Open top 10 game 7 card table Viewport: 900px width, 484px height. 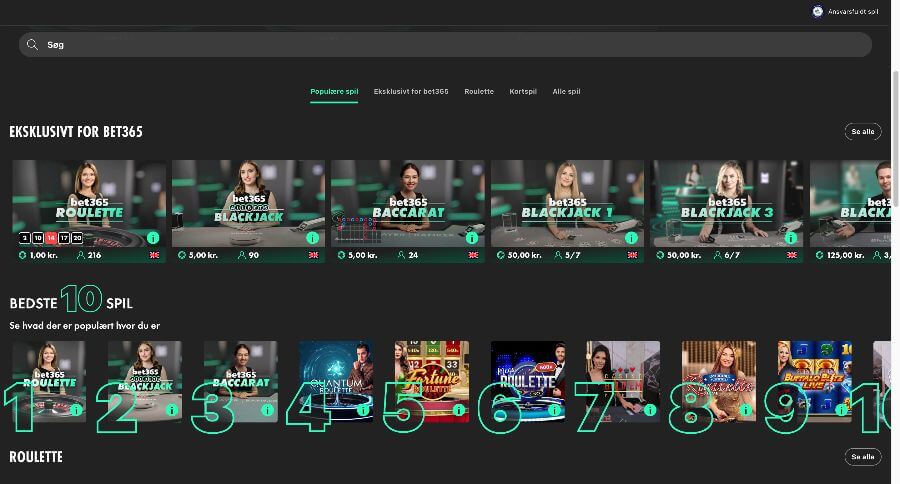(623, 381)
